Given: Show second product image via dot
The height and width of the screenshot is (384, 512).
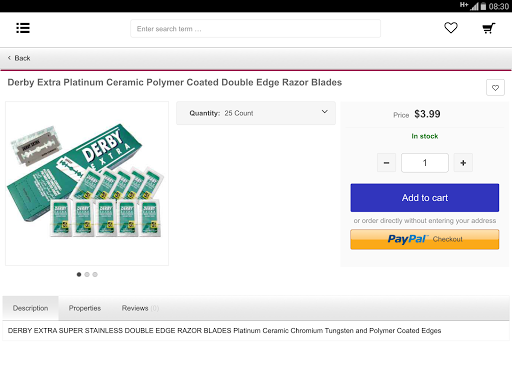Looking at the screenshot, I should pos(87,274).
